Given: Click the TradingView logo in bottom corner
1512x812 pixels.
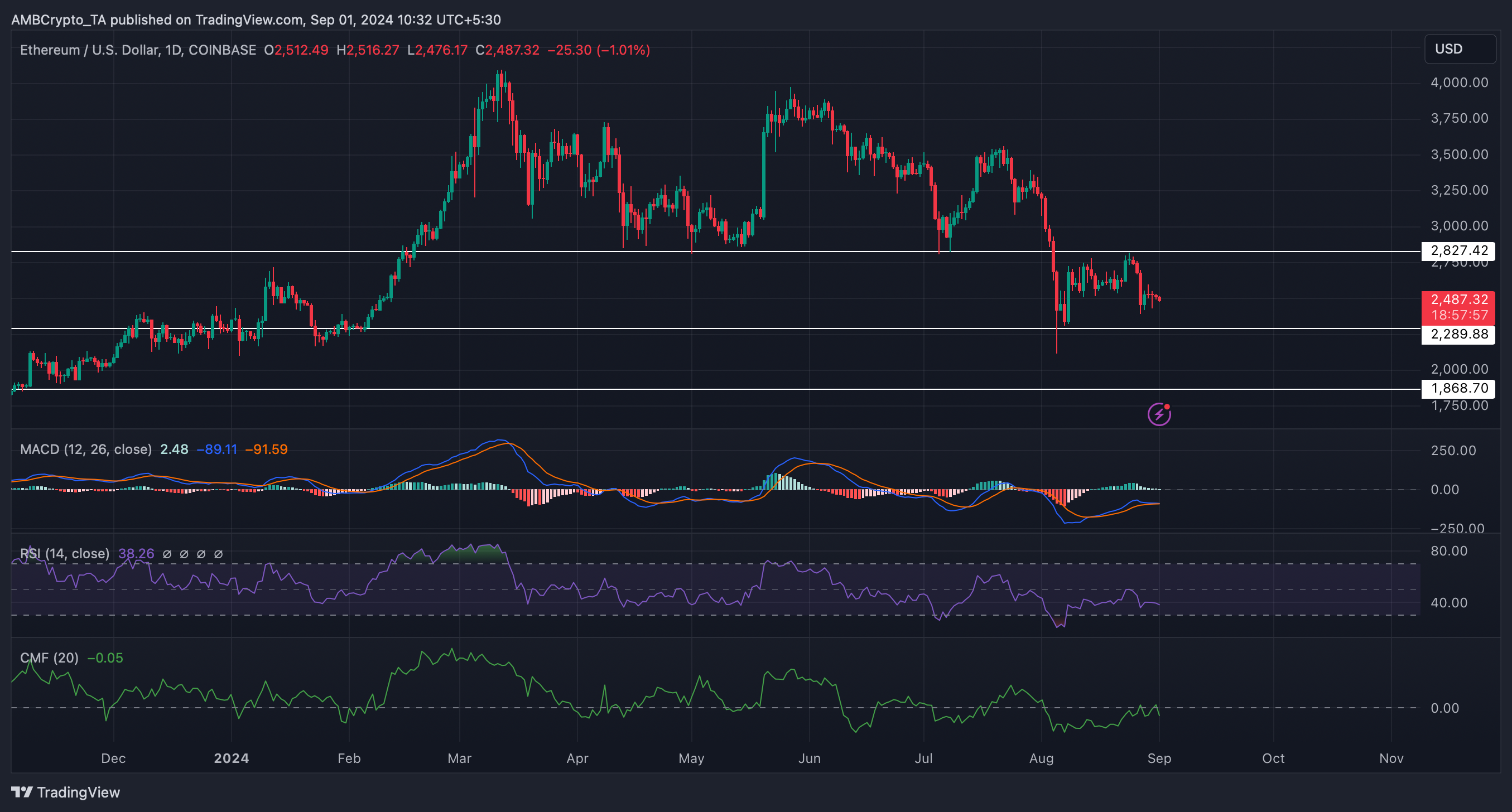Looking at the screenshot, I should pos(66,792).
